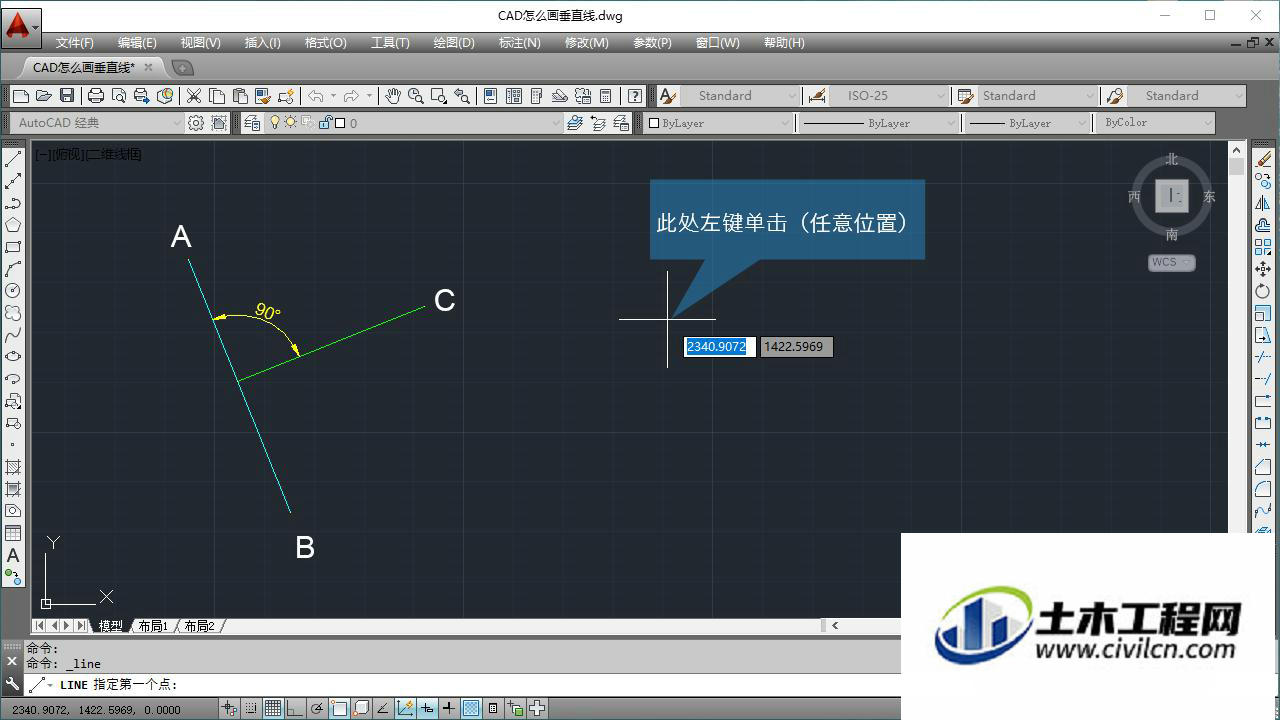Image resolution: width=1280 pixels, height=720 pixels.
Task: Open the ByLayer color dropdown
Action: click(x=718, y=123)
